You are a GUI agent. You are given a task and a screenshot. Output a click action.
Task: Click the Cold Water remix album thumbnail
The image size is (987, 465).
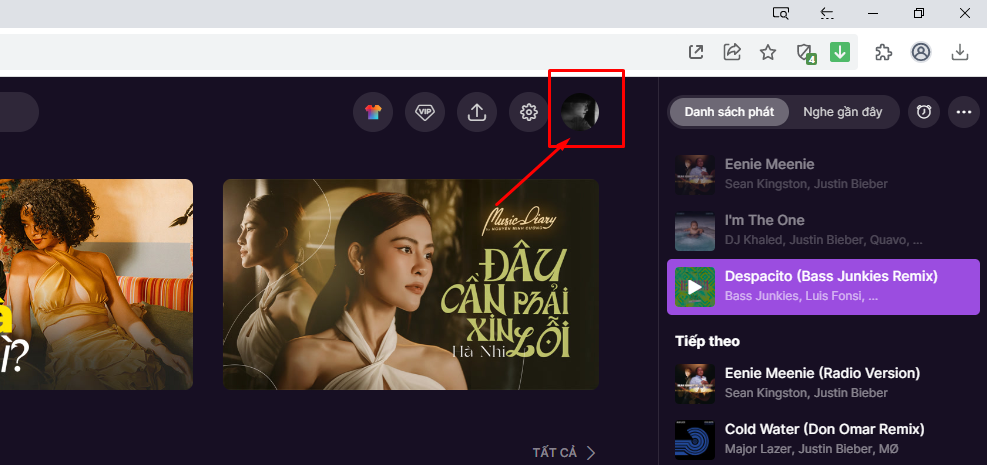point(695,440)
